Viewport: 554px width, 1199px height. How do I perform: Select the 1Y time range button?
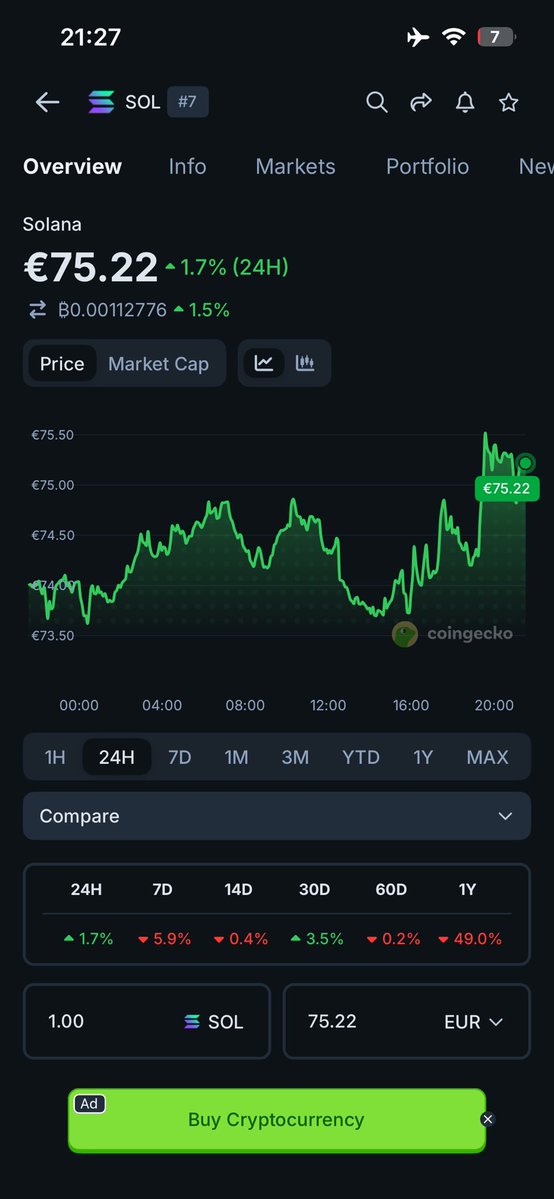(423, 757)
